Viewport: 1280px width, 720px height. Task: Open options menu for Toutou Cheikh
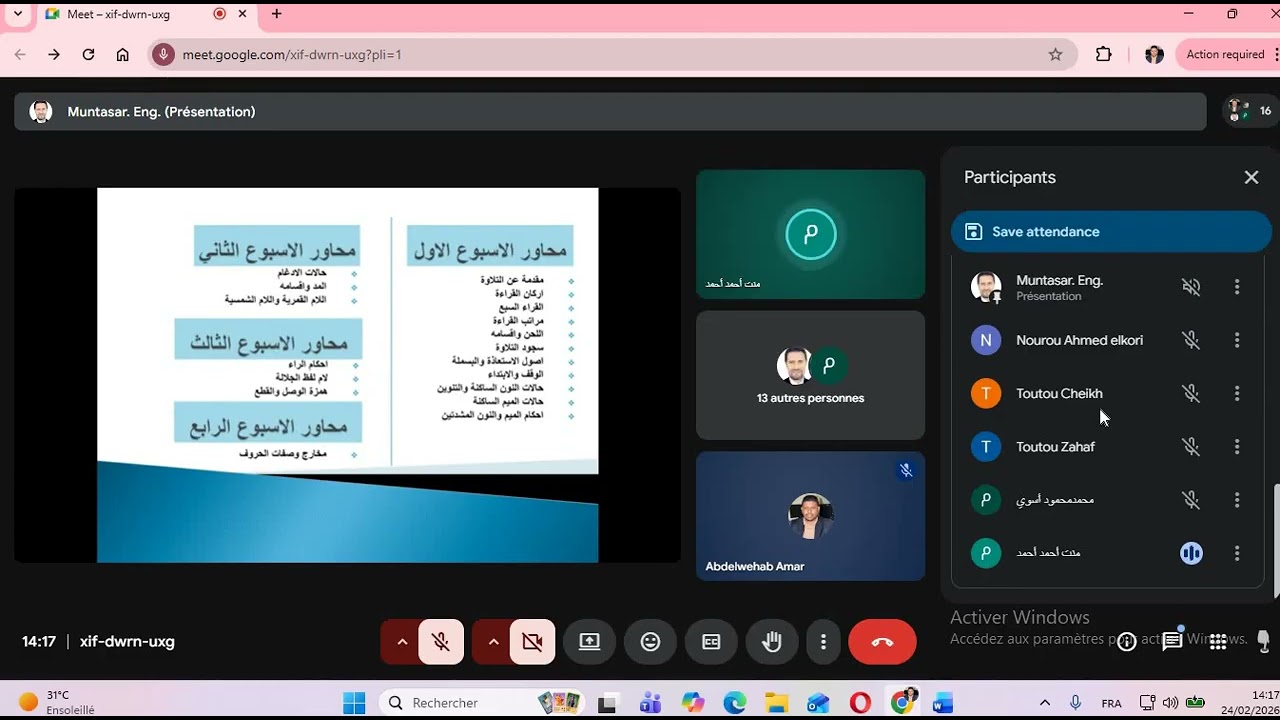tap(1237, 393)
